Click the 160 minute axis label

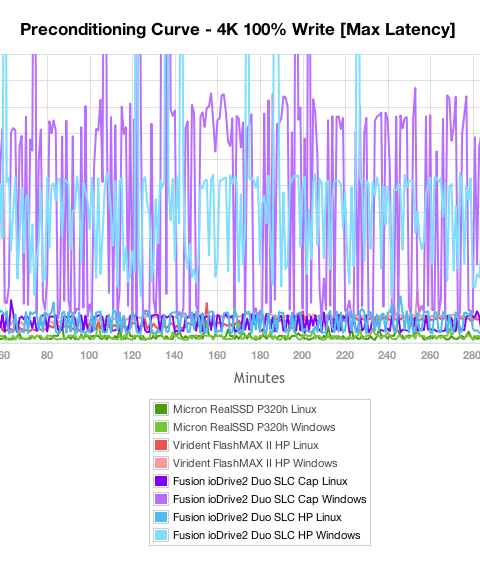[217, 355]
